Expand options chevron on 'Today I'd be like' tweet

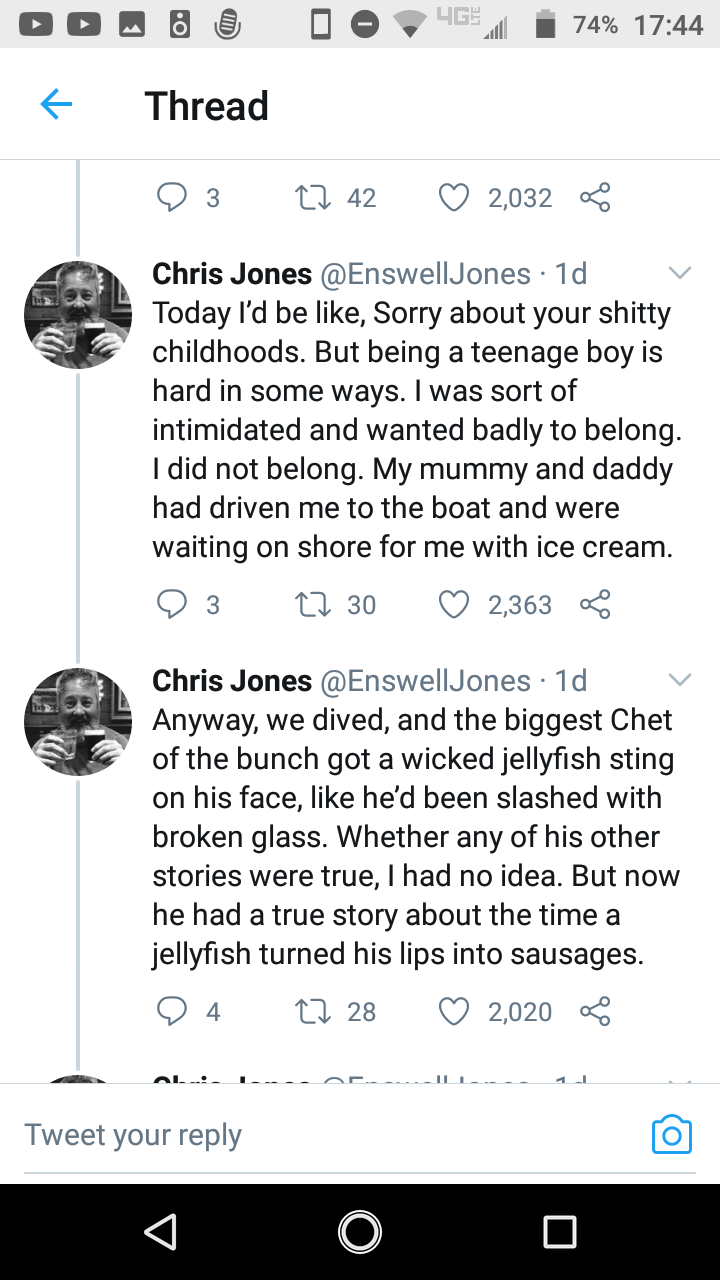tap(679, 273)
